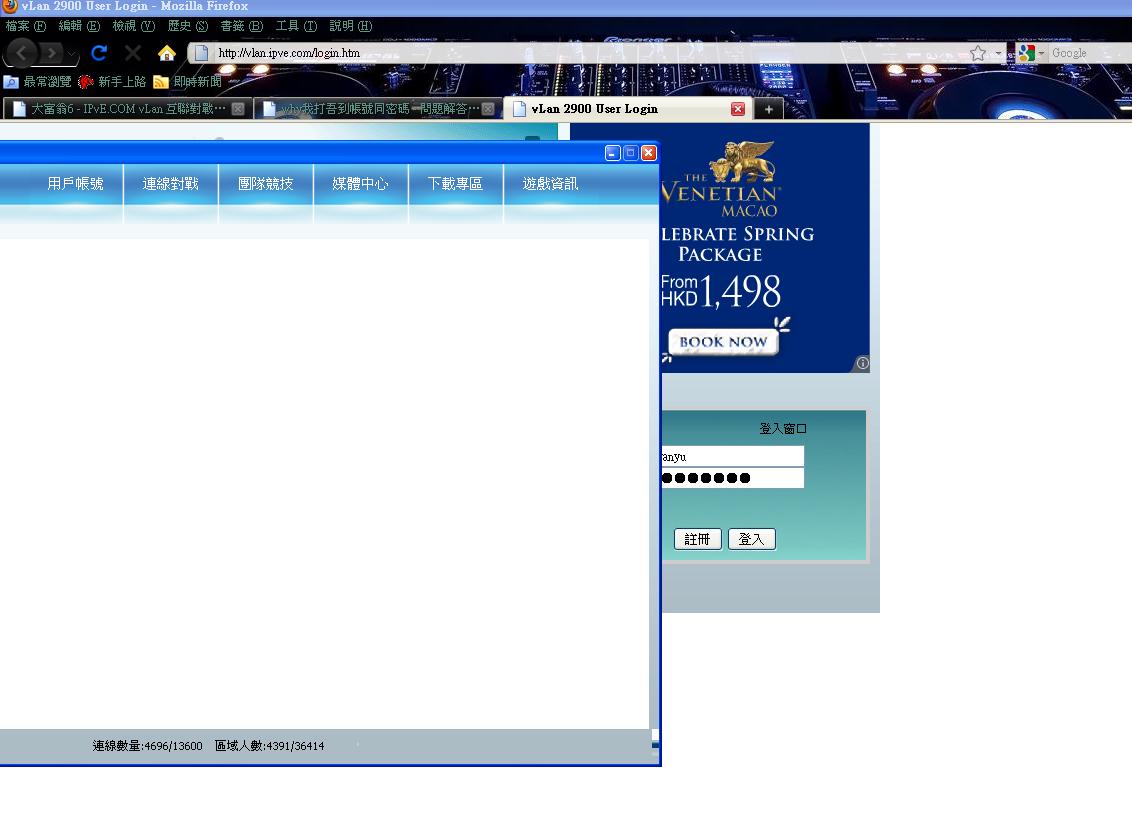Open the URL history dropdown arrow by star
The image size is (1132, 827).
[998, 53]
